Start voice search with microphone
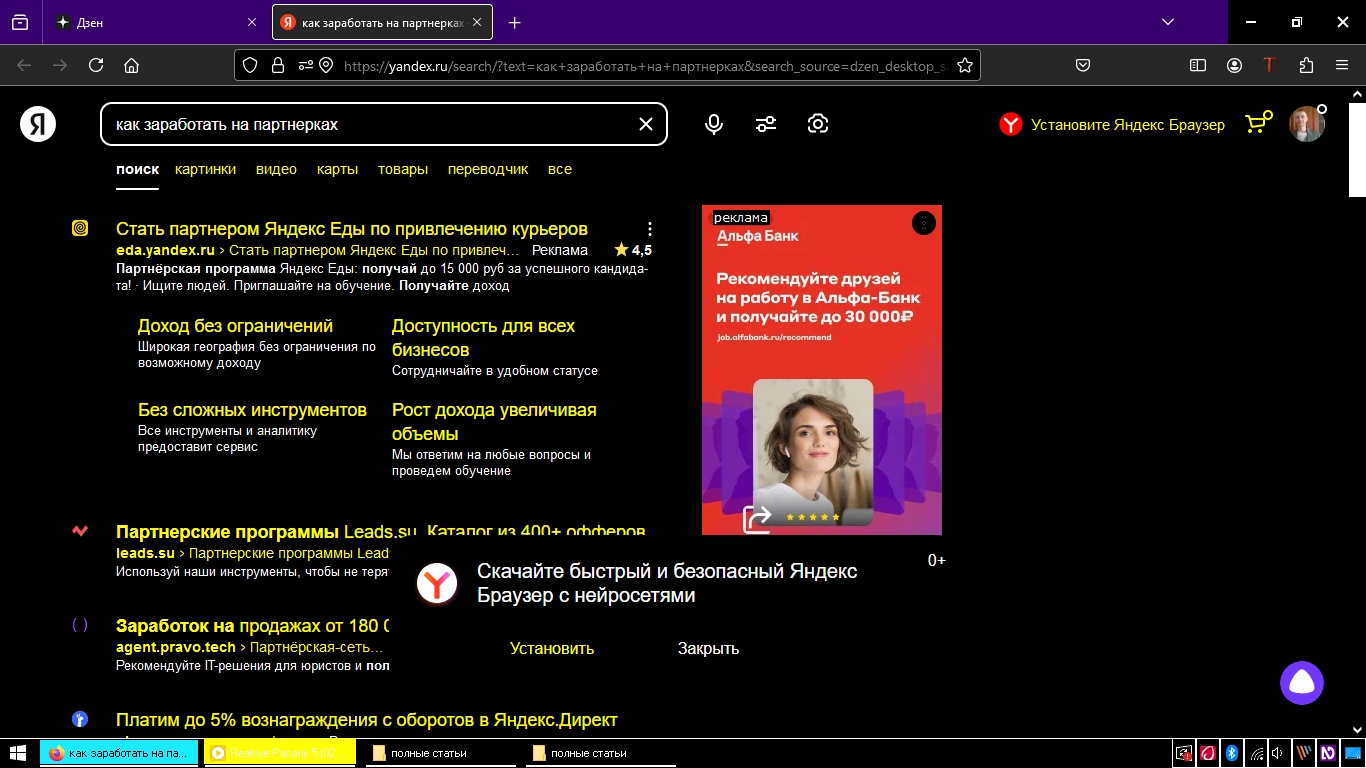 [714, 124]
